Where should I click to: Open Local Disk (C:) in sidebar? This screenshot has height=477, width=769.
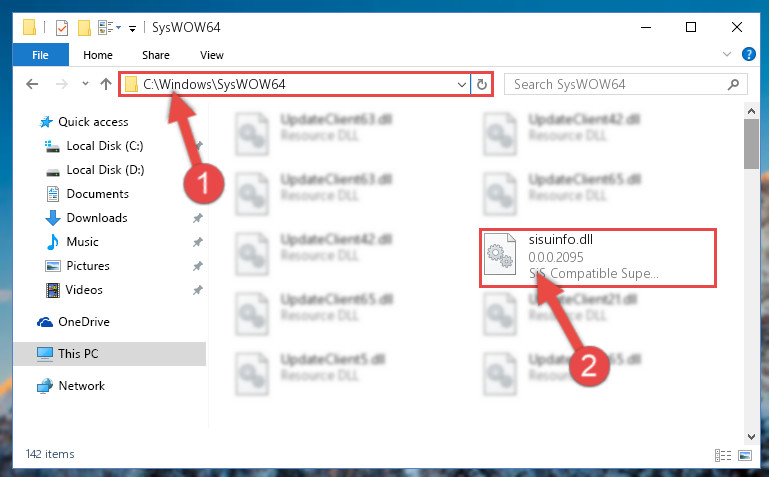point(104,146)
